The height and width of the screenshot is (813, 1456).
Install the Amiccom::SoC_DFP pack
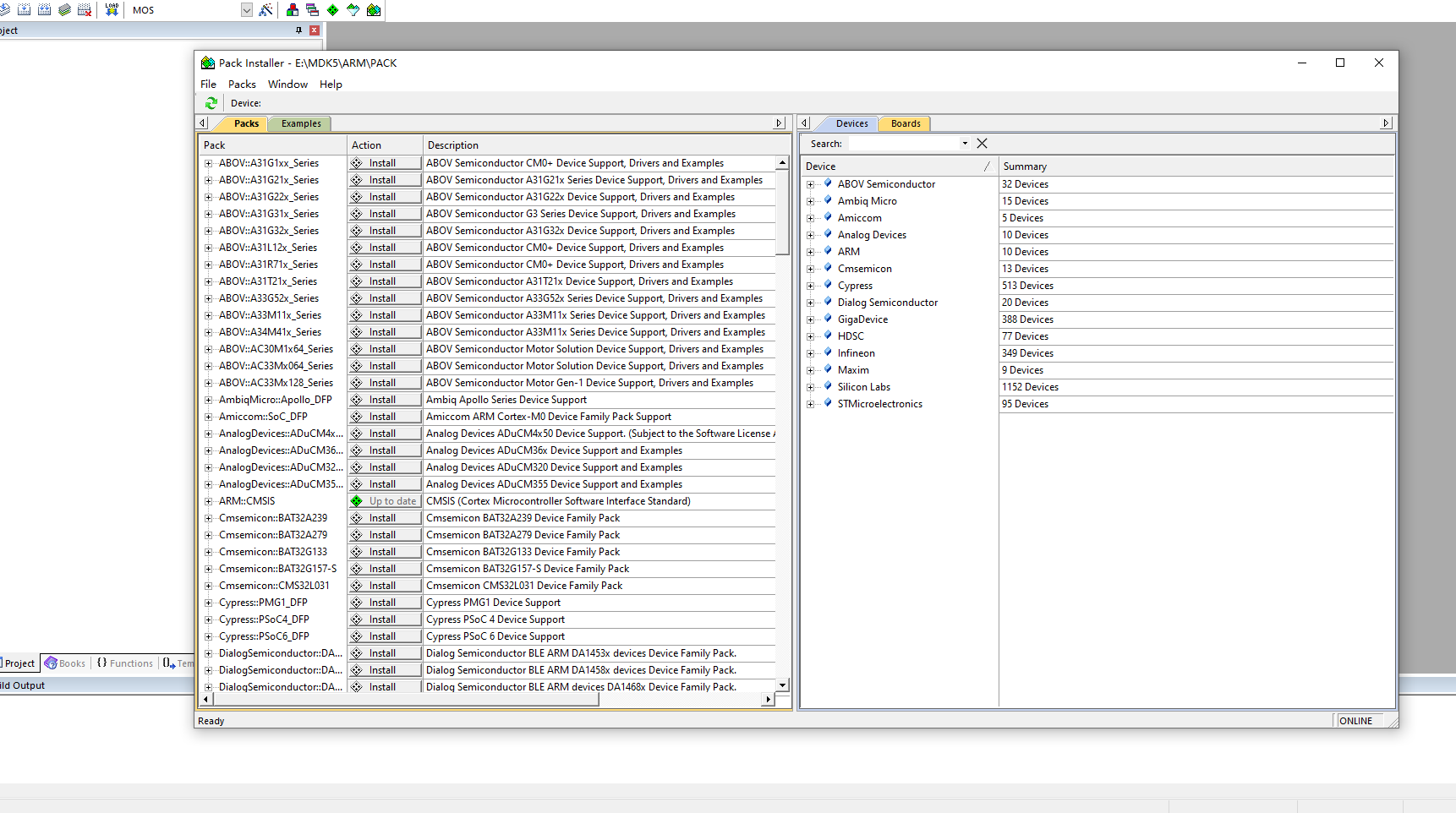click(385, 417)
